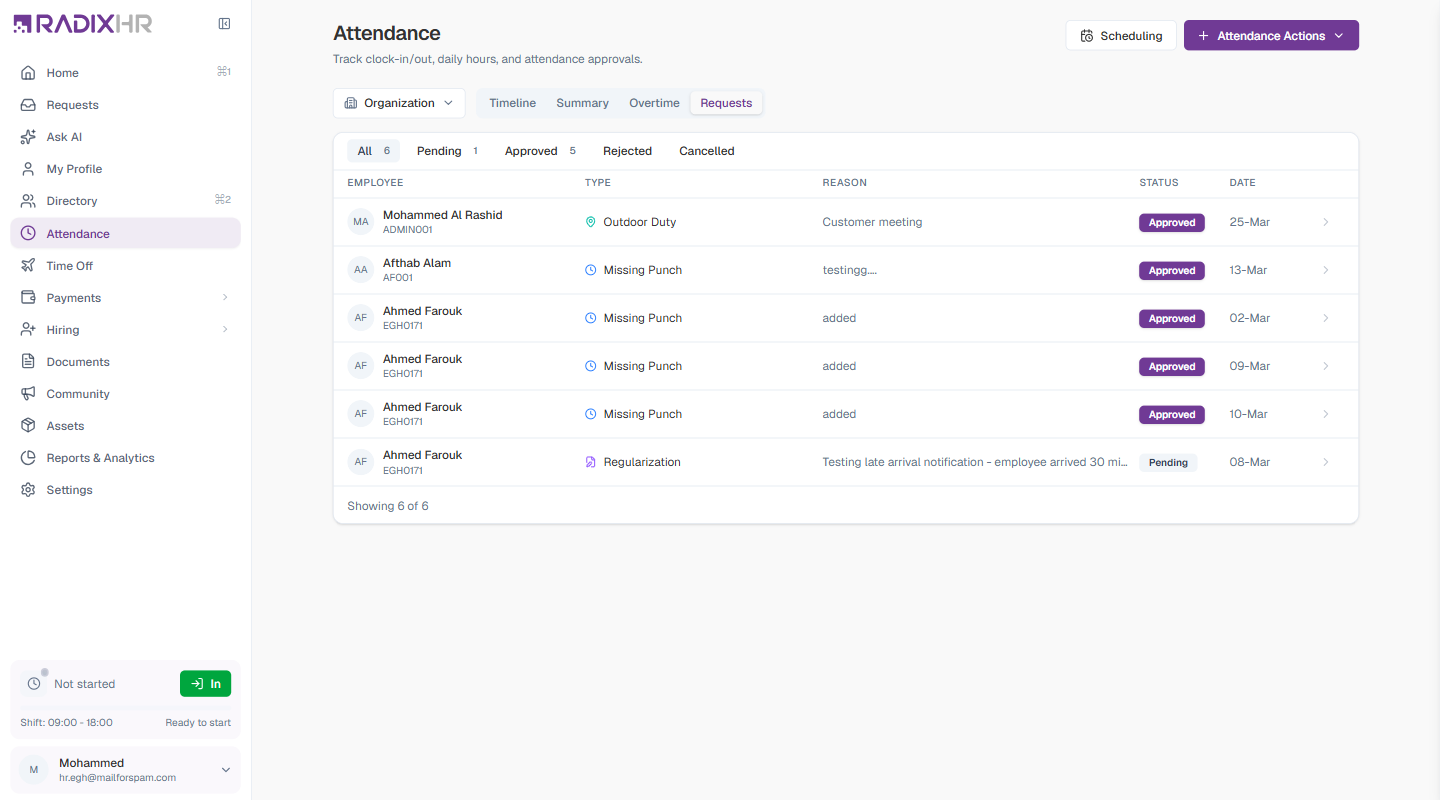This screenshot has height=800, width=1440.
Task: Click the Assets cube icon
Action: pos(28,426)
